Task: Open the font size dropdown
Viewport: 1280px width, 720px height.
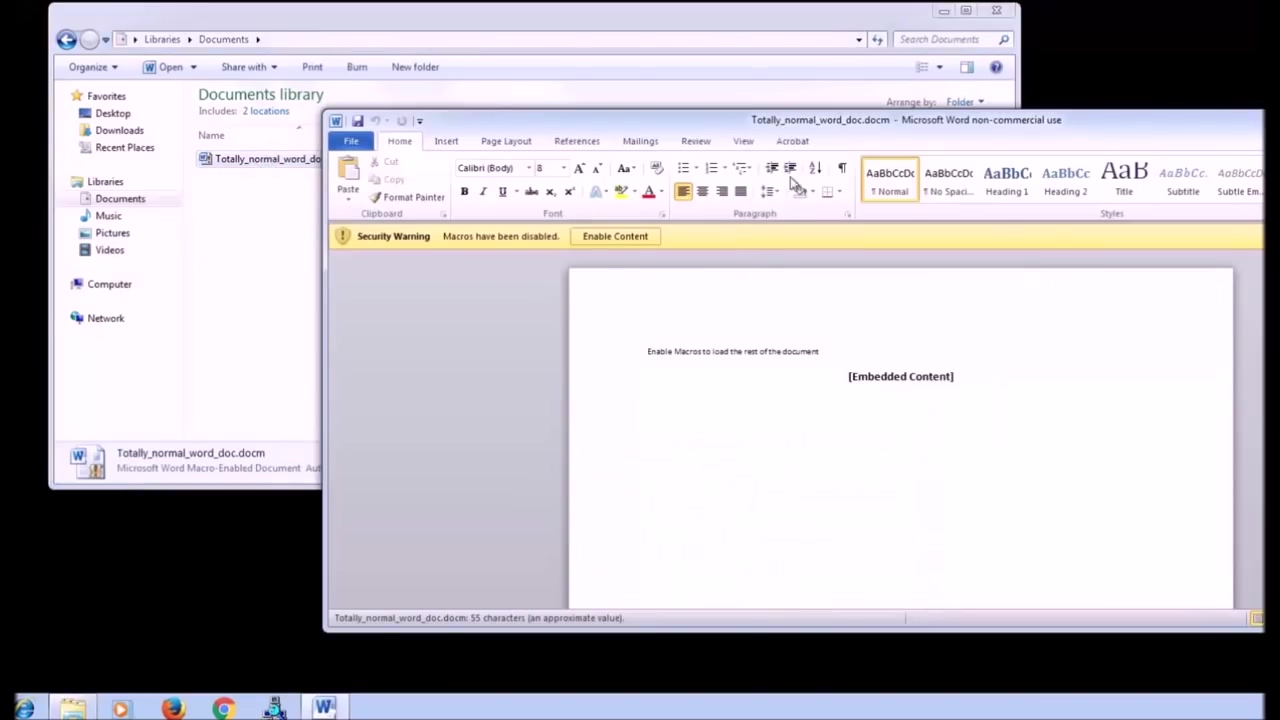Action: click(563, 168)
